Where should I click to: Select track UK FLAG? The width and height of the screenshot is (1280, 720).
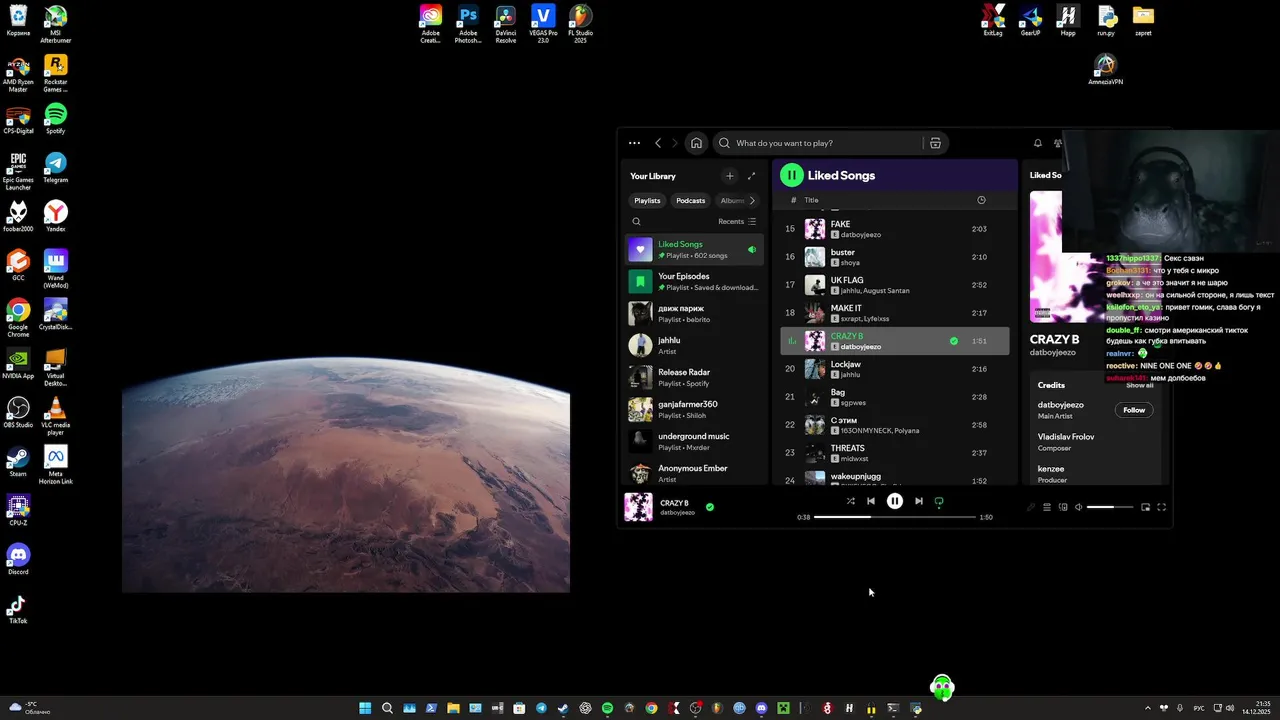point(895,285)
